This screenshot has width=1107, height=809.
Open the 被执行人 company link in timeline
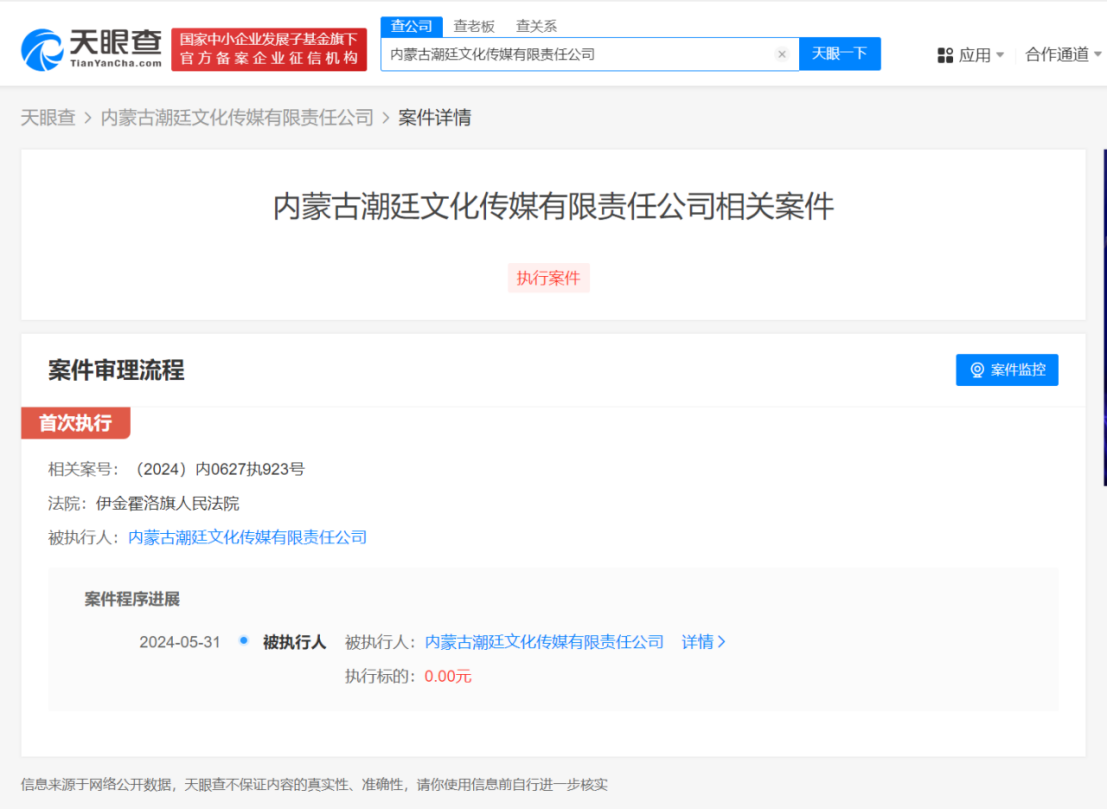click(x=545, y=642)
